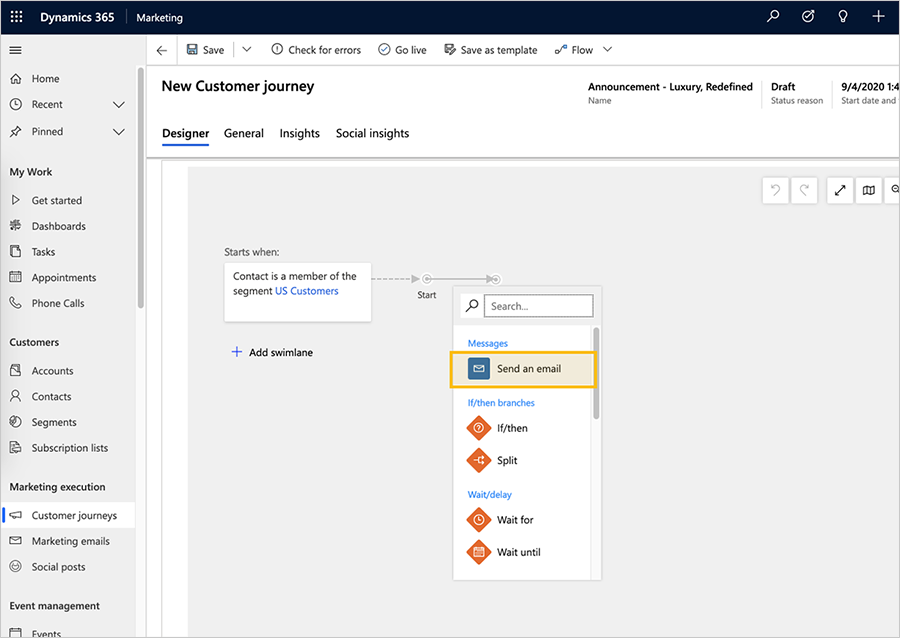
Task: Collapse the hamburger navigation menu
Action: [x=15, y=50]
